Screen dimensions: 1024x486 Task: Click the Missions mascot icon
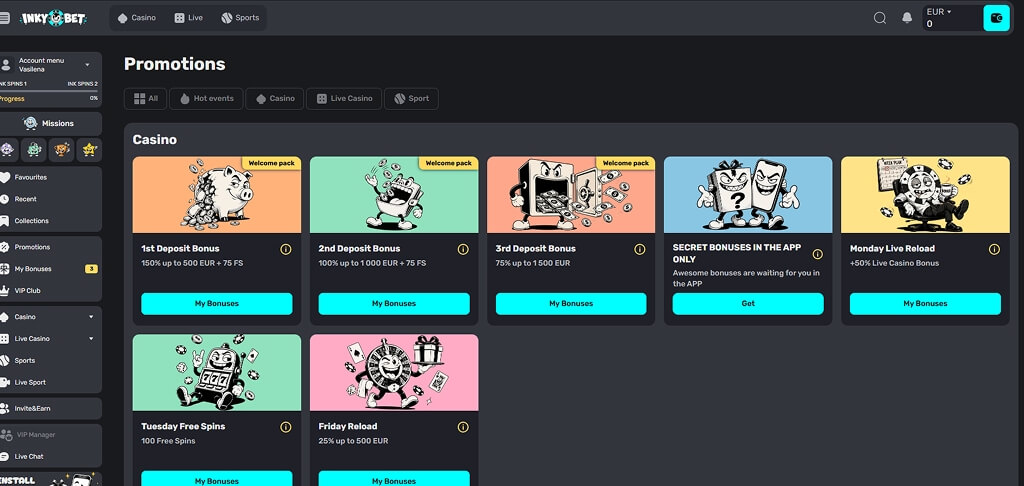pos(30,123)
